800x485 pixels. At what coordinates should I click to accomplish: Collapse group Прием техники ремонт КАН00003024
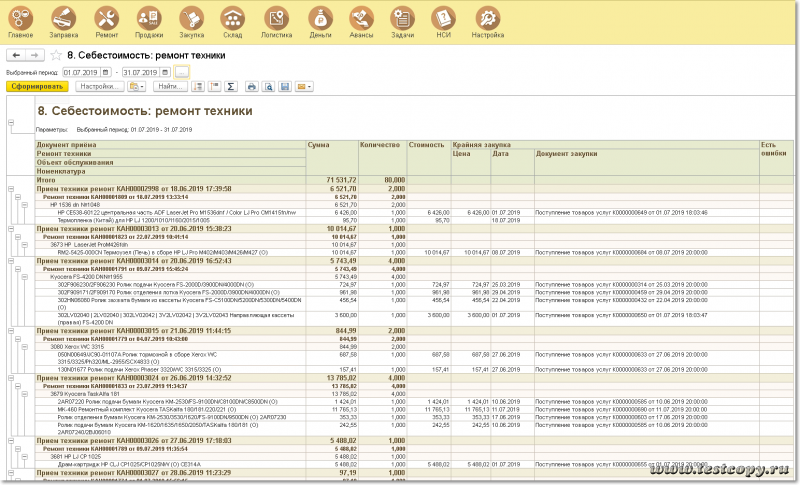click(x=11, y=378)
